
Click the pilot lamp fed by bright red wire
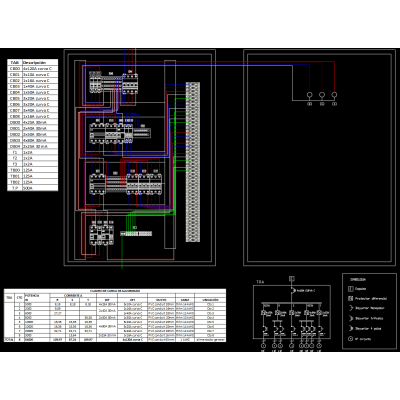(334, 95)
